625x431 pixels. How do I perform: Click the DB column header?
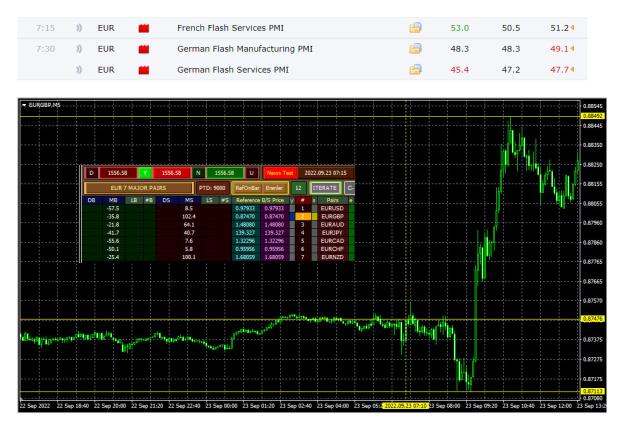coord(91,200)
